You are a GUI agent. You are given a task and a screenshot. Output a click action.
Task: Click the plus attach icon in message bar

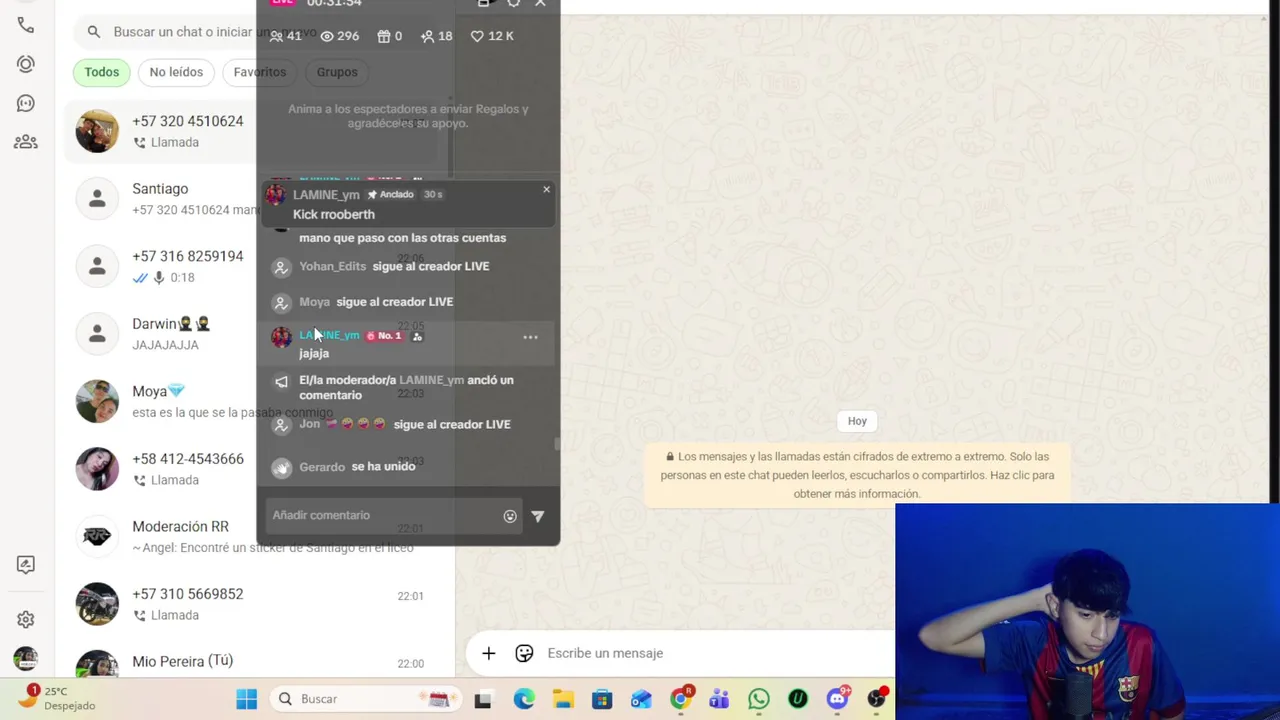(488, 653)
